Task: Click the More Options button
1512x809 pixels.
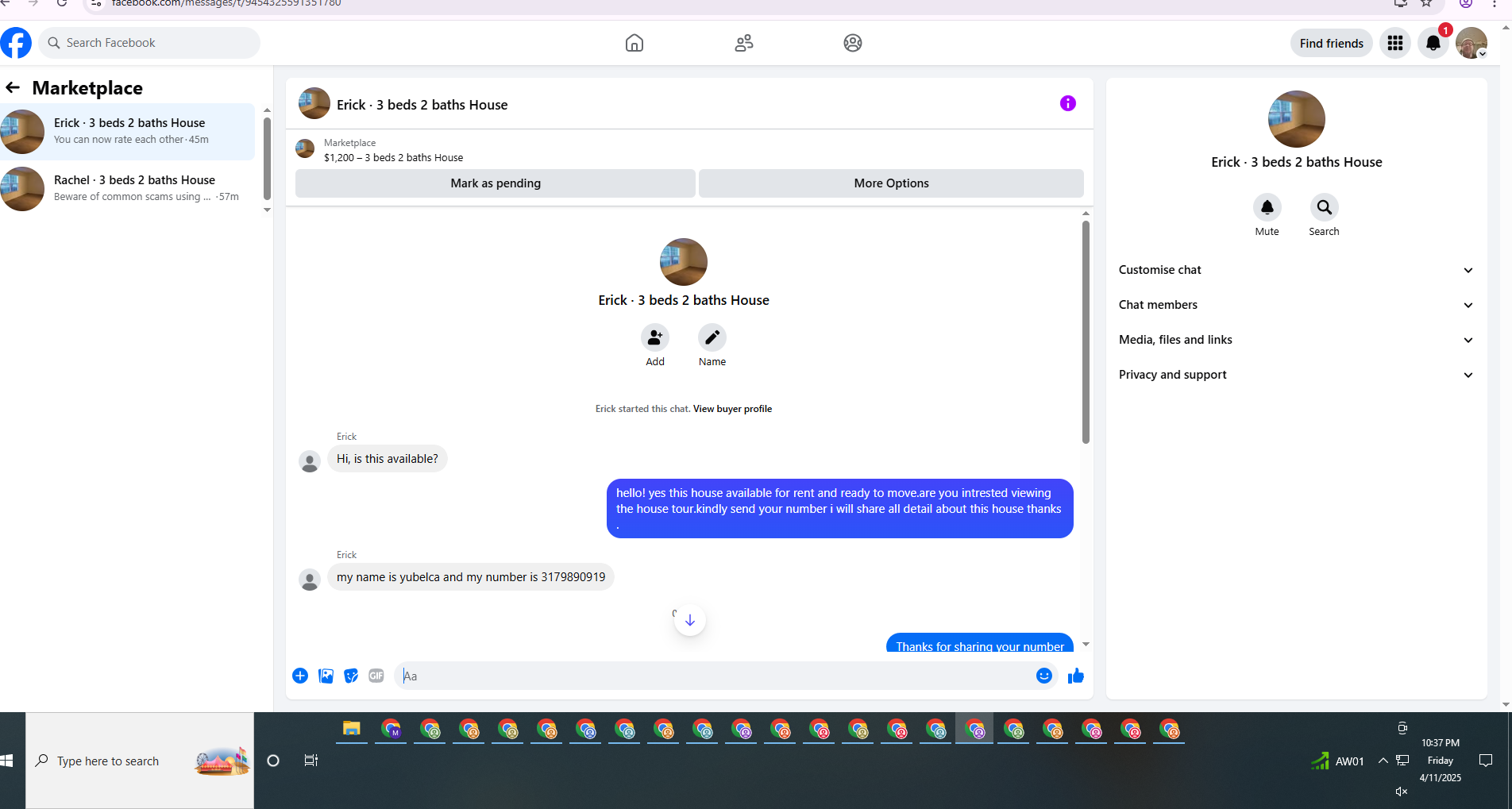Action: click(891, 183)
